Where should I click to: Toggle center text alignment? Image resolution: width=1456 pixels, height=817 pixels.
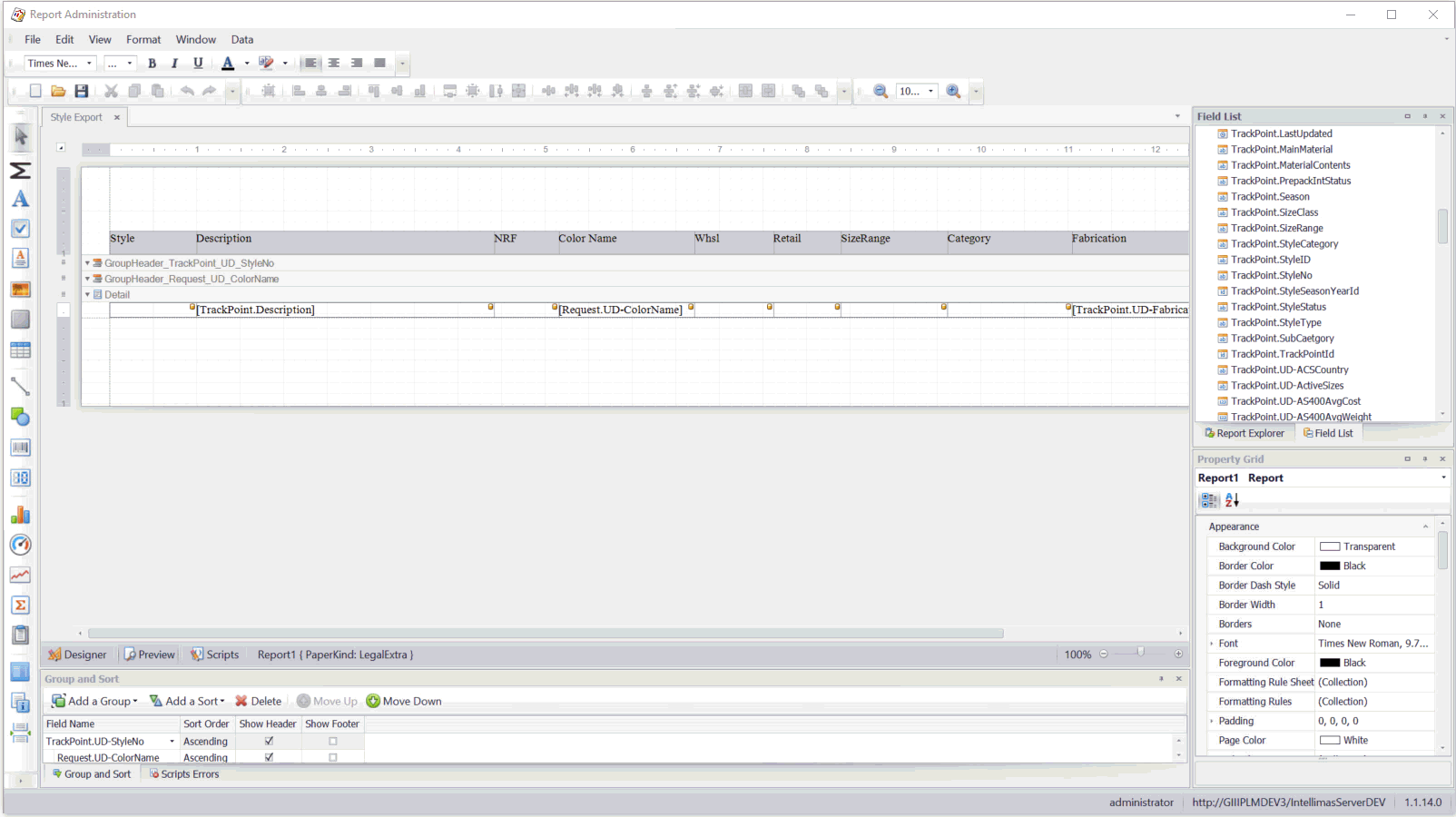(334, 64)
